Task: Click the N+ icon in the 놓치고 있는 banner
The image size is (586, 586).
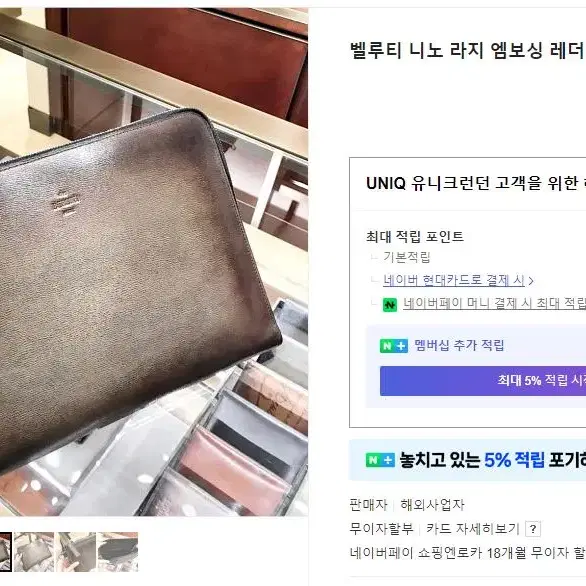Action: (380, 460)
